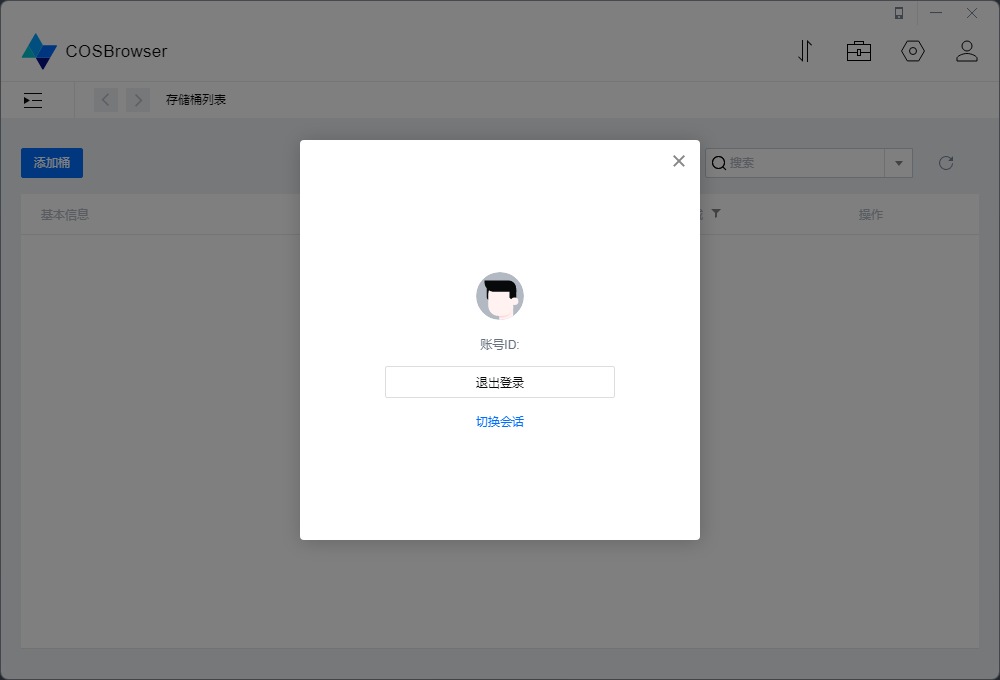
Task: Click the 退出登录 button
Action: (x=500, y=382)
